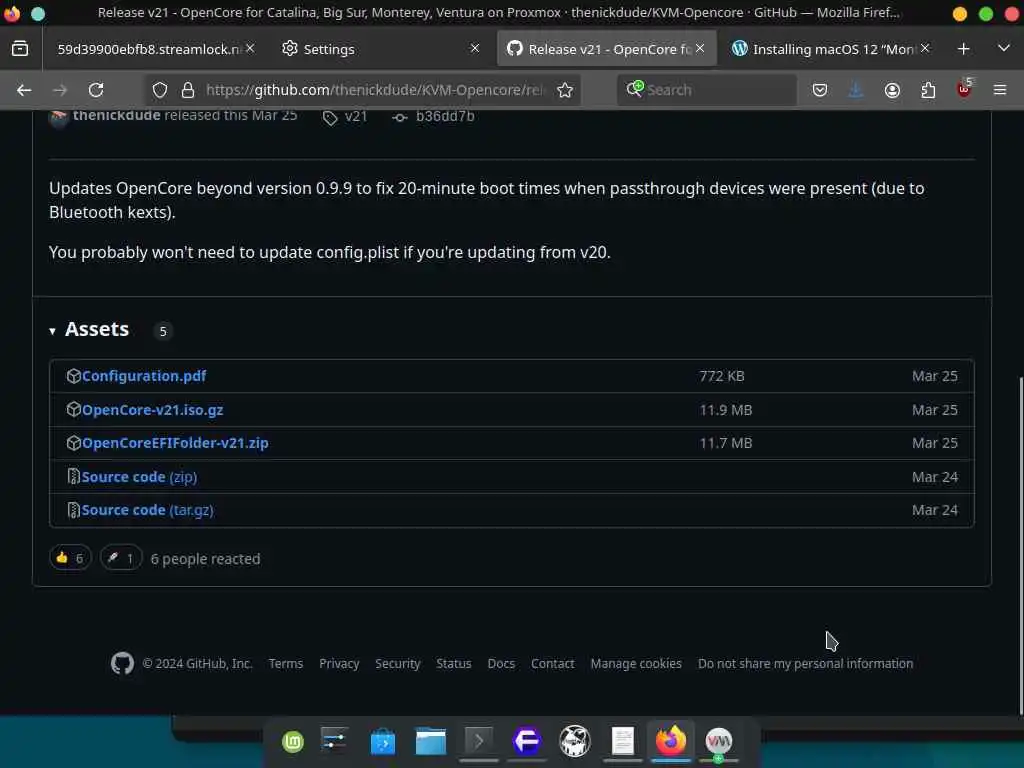
Task: Open text editor document dock icon
Action: tap(622, 741)
